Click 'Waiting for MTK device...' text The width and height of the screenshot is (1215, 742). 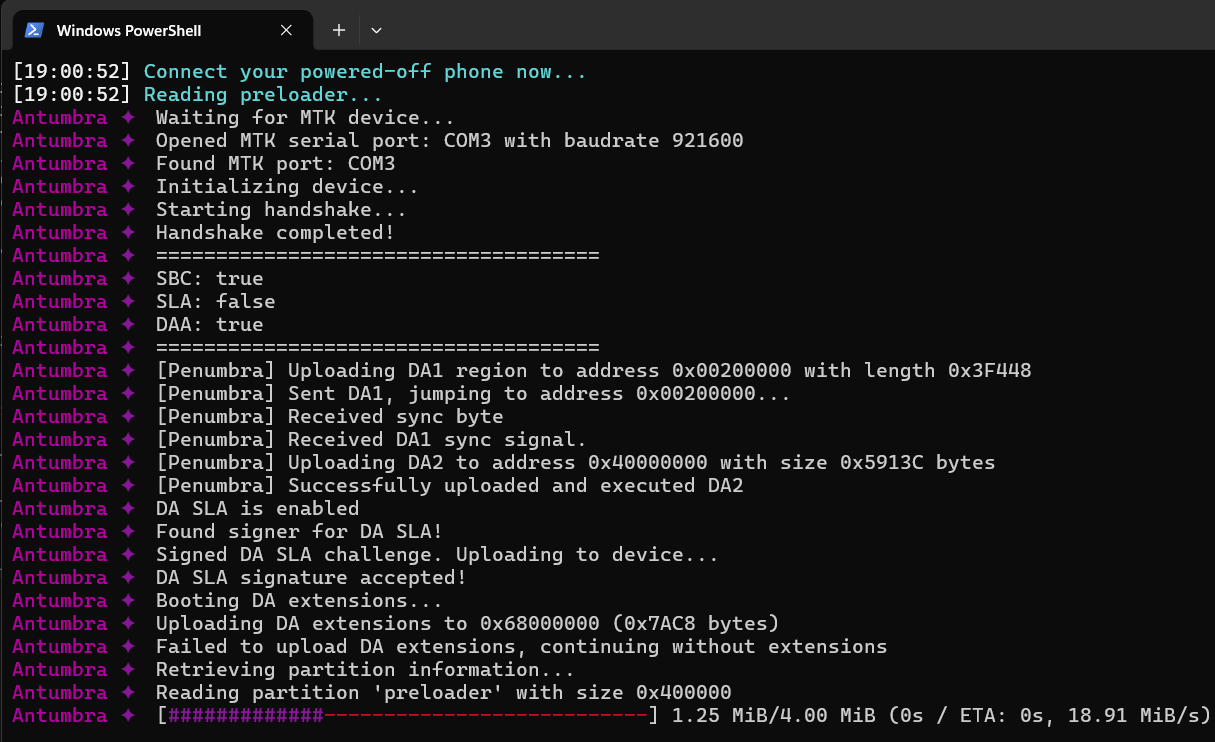click(305, 118)
